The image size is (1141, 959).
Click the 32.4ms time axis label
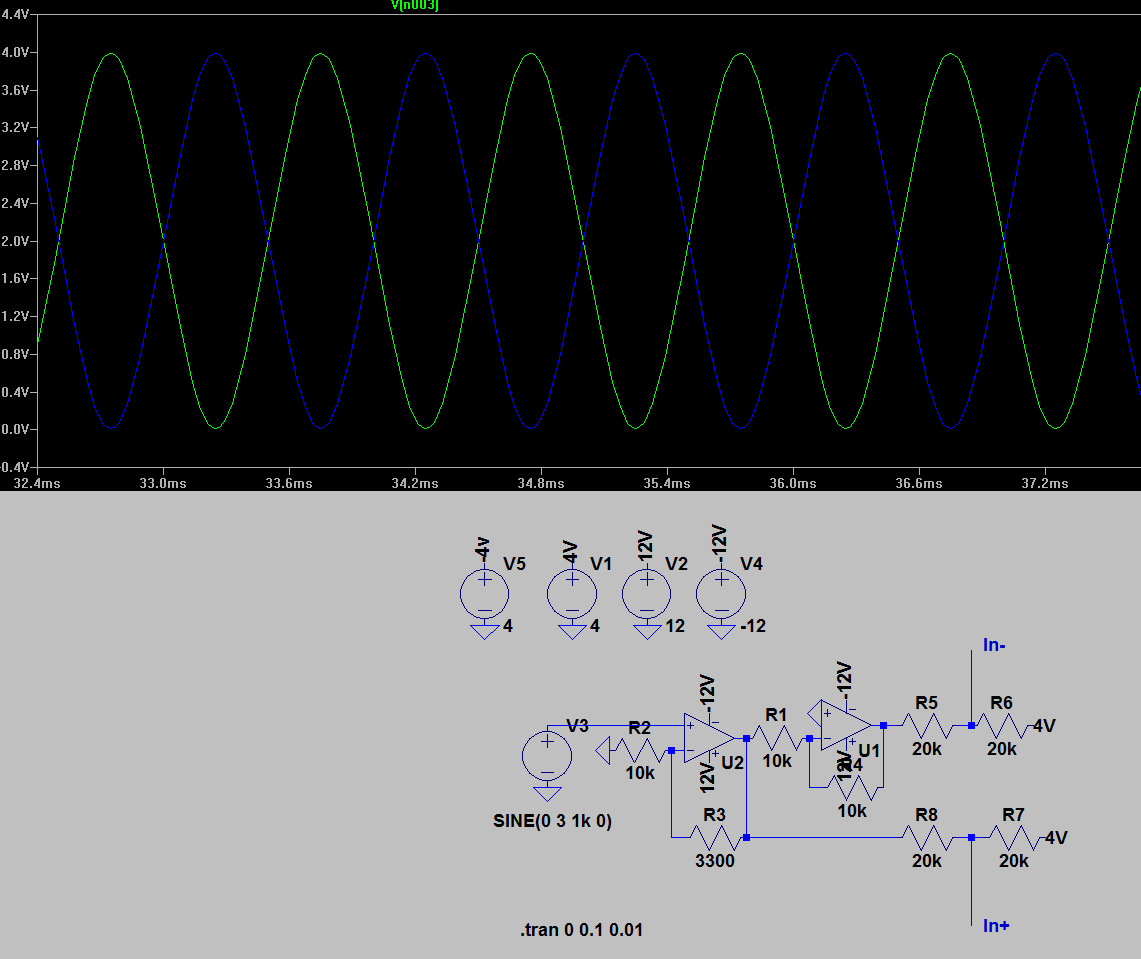(x=37, y=483)
